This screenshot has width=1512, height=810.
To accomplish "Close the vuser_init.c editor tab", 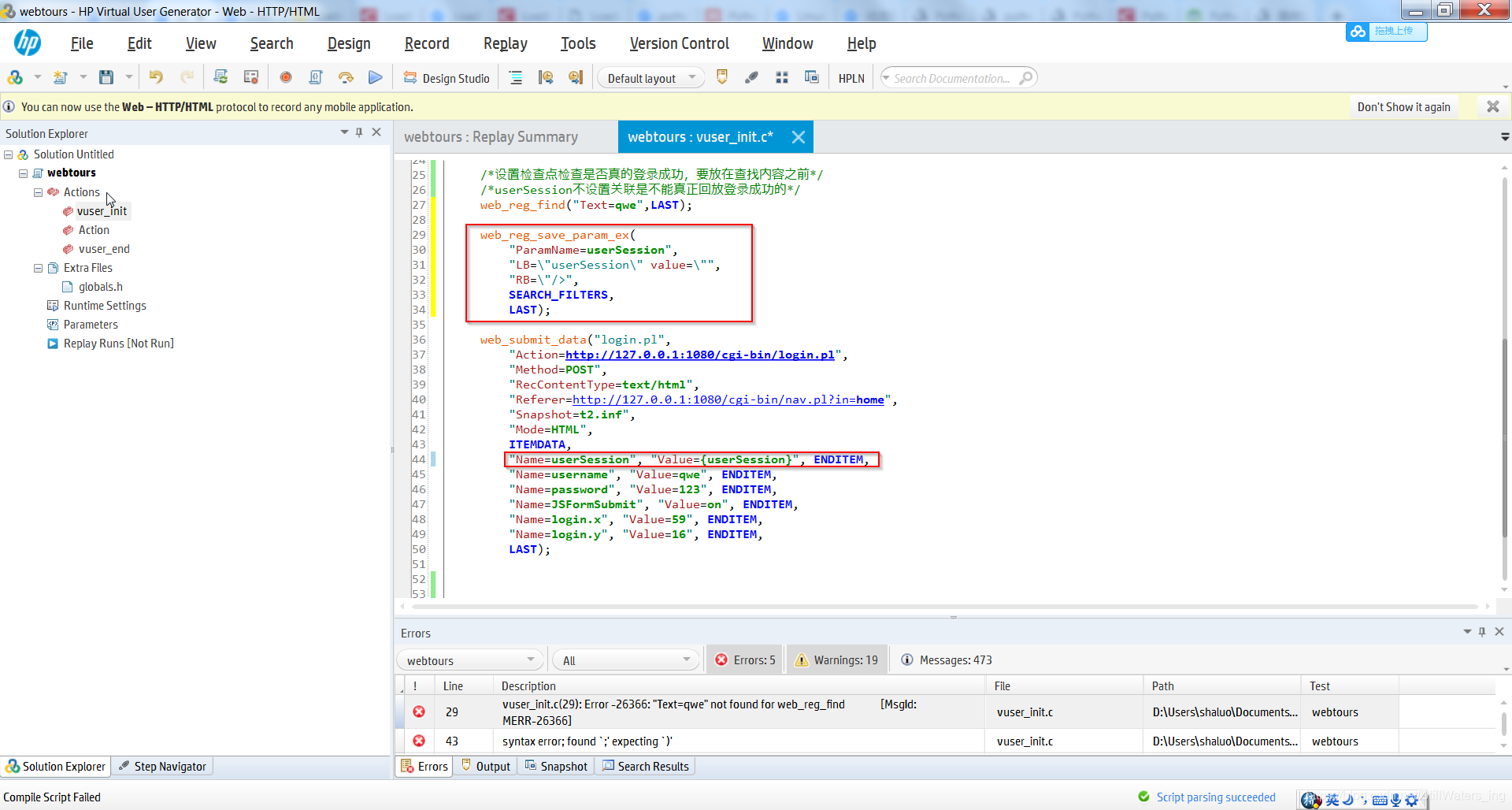I will click(x=798, y=137).
